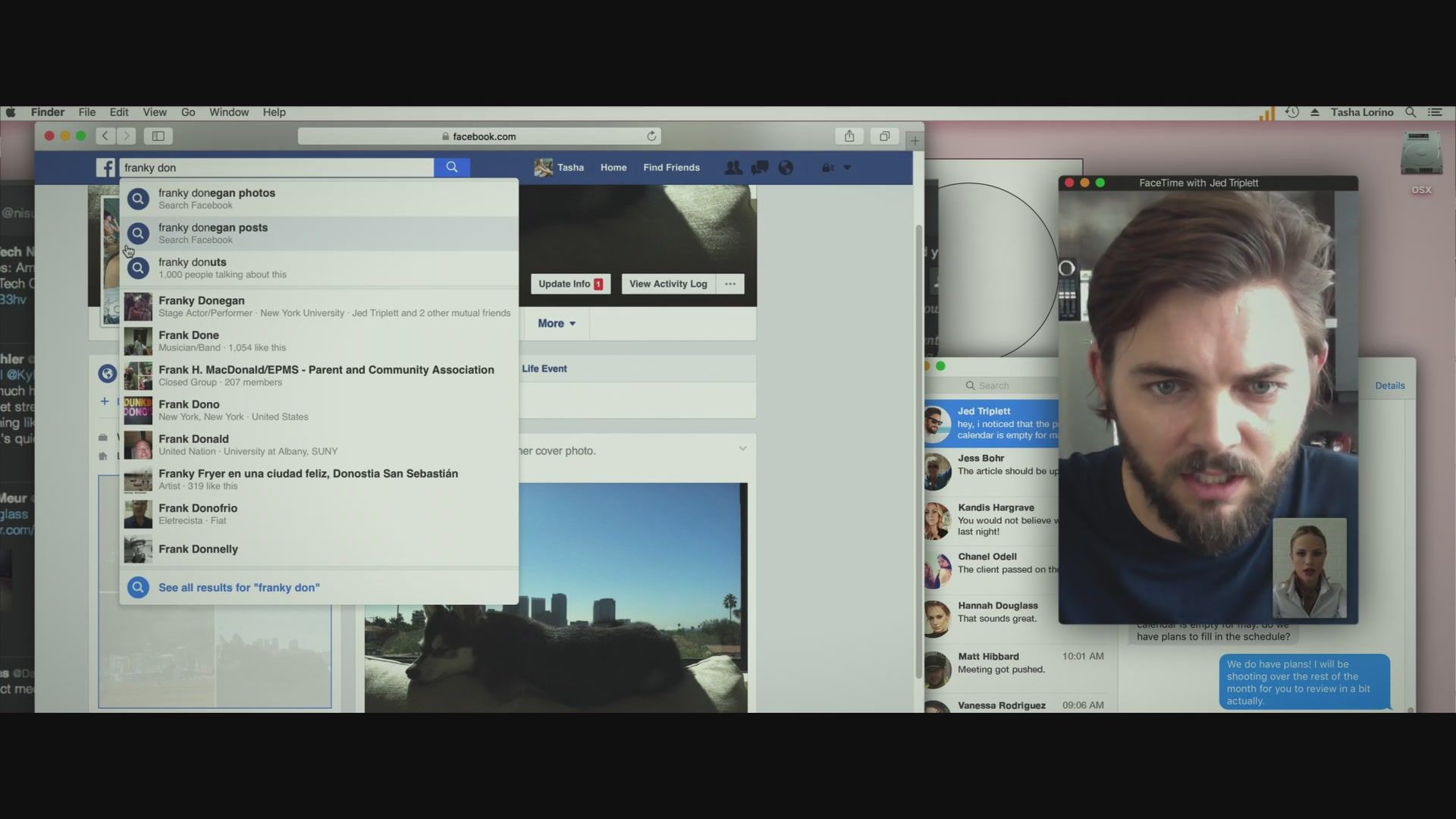Open the Apple menu
This screenshot has width=1456, height=819.
(x=11, y=112)
